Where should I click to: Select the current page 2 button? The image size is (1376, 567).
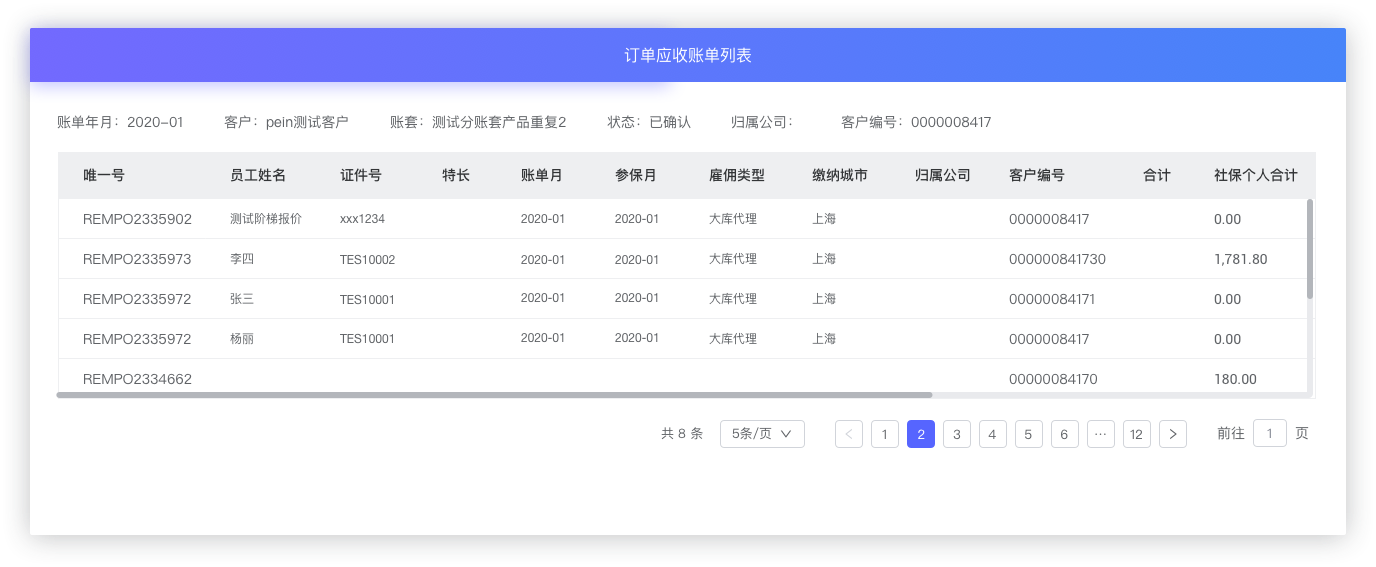pyautogui.click(x=921, y=434)
